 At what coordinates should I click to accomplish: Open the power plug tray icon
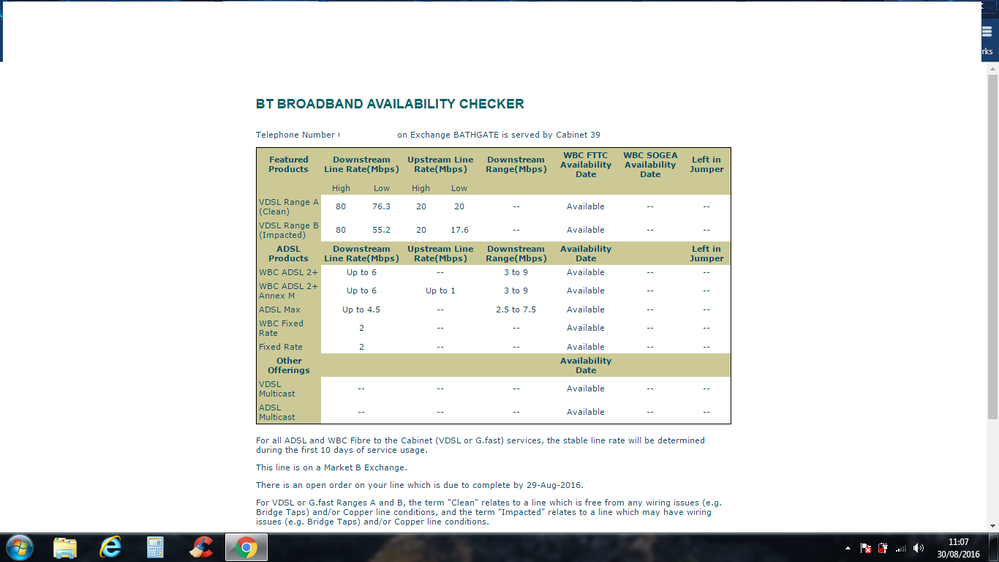click(882, 548)
